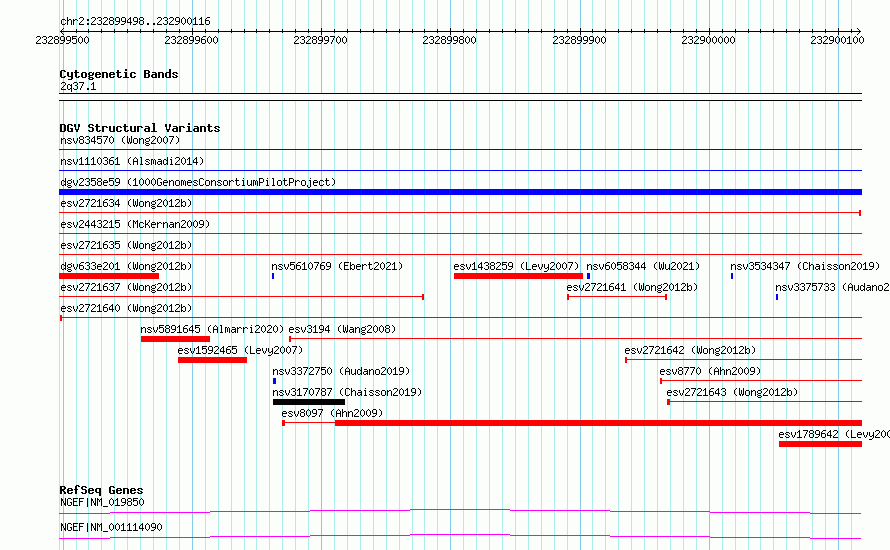Open esv2721635 (Wong2012b) variant label
This screenshot has width=890, height=550.
coord(126,245)
